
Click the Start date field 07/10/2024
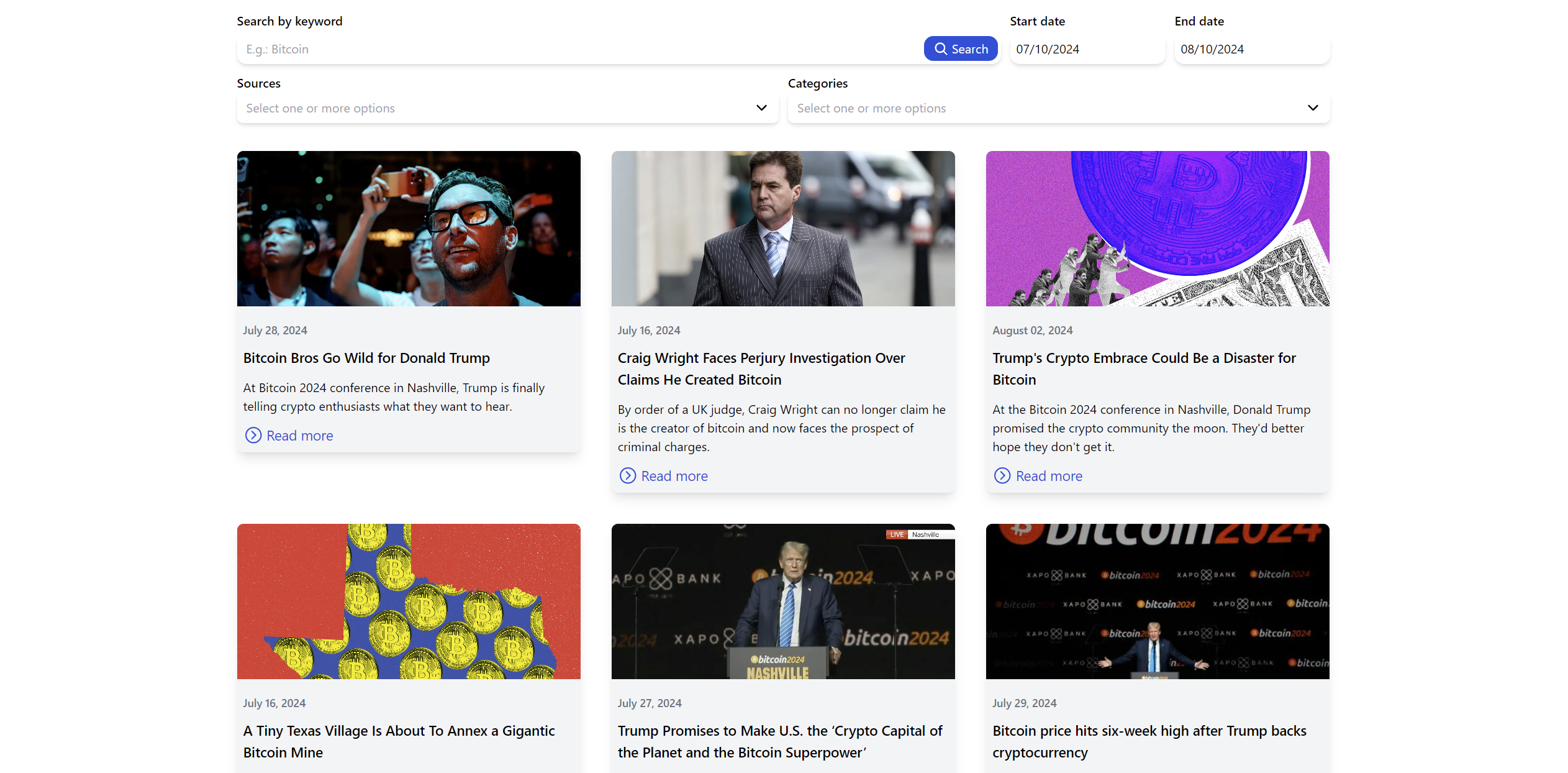(1087, 49)
